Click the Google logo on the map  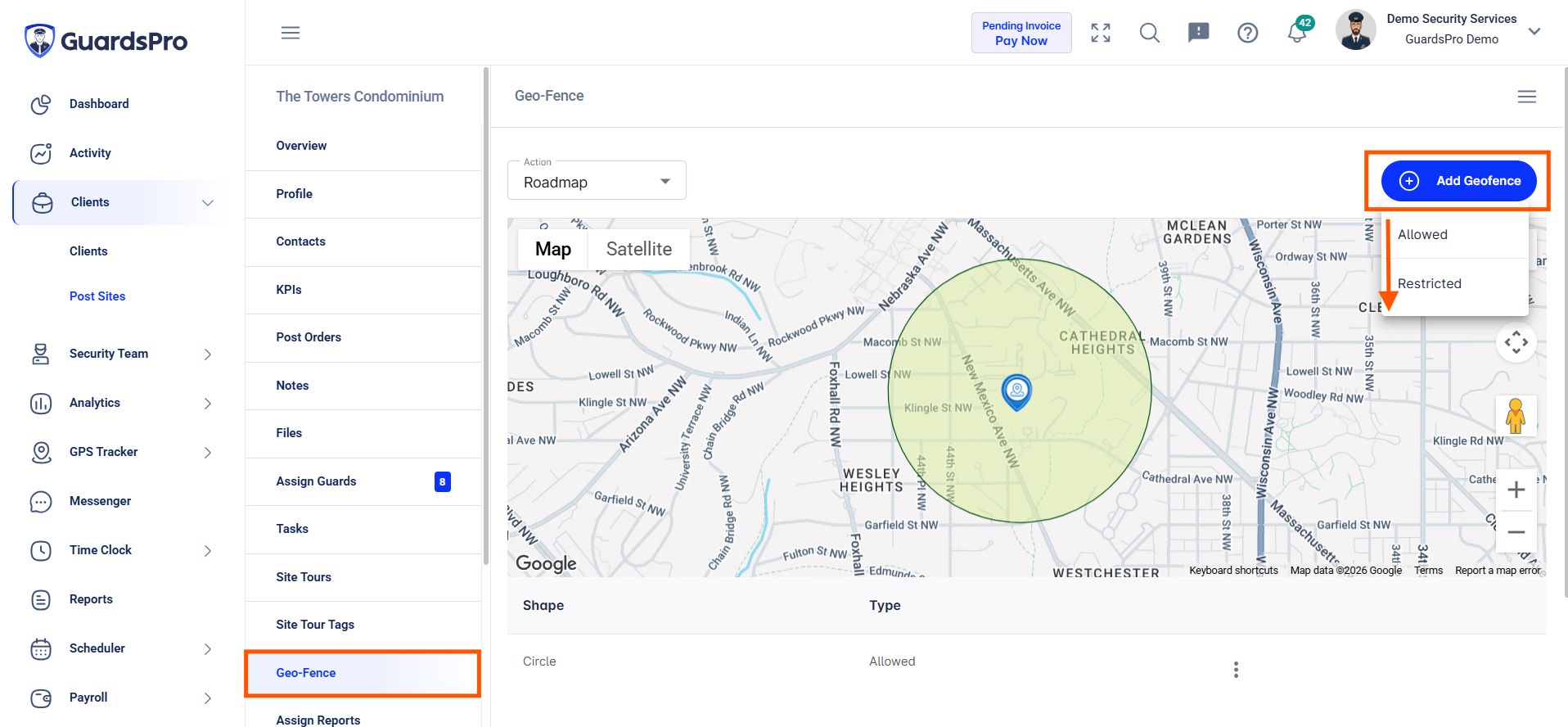546,563
